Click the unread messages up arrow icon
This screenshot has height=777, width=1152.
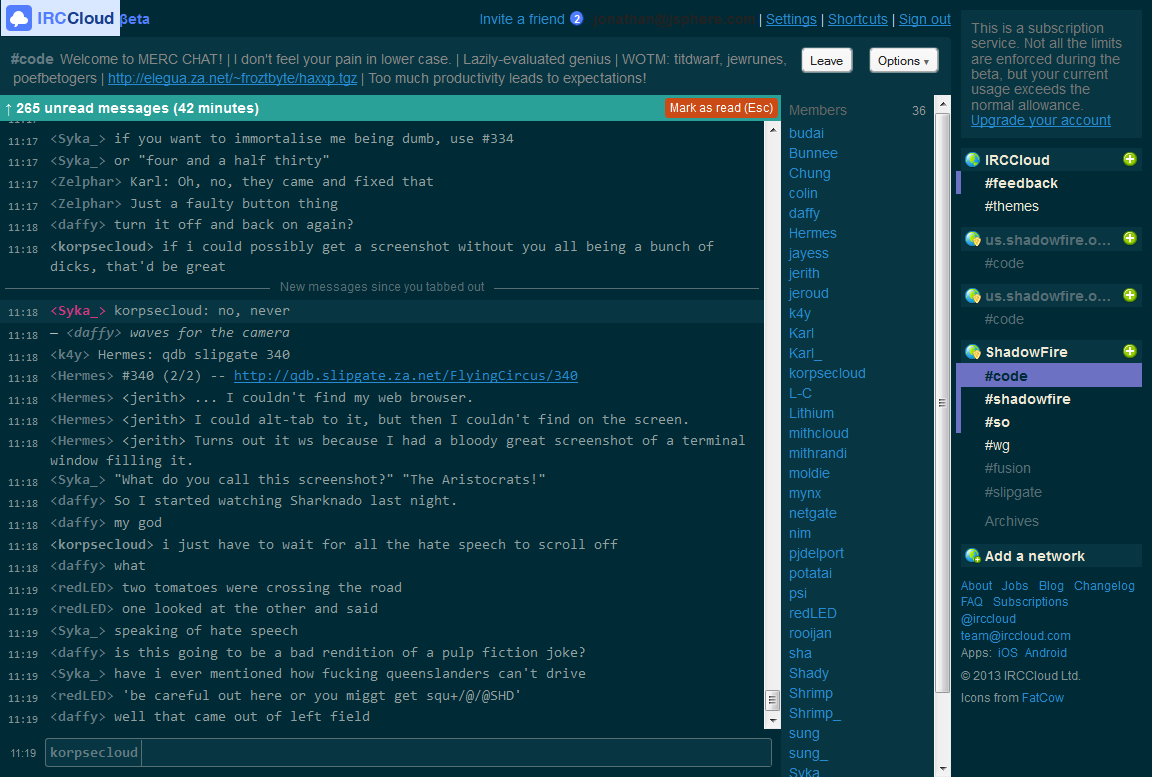(10, 108)
